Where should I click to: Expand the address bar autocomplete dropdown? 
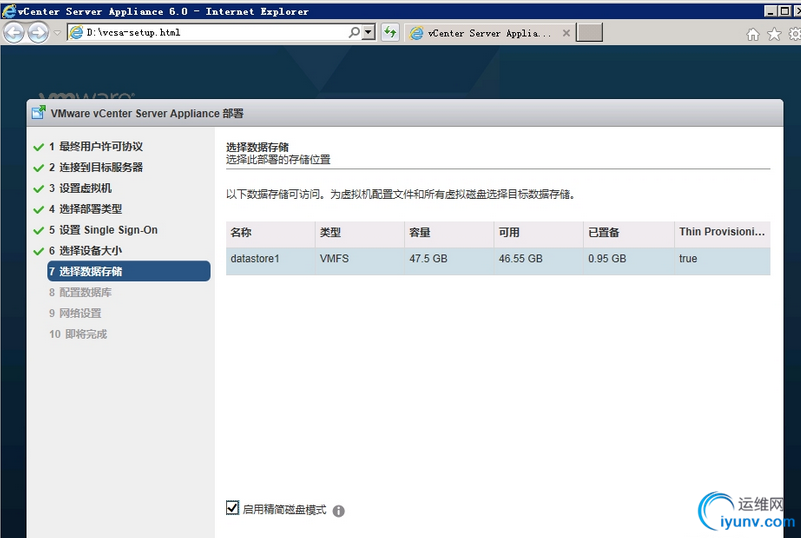tap(368, 33)
